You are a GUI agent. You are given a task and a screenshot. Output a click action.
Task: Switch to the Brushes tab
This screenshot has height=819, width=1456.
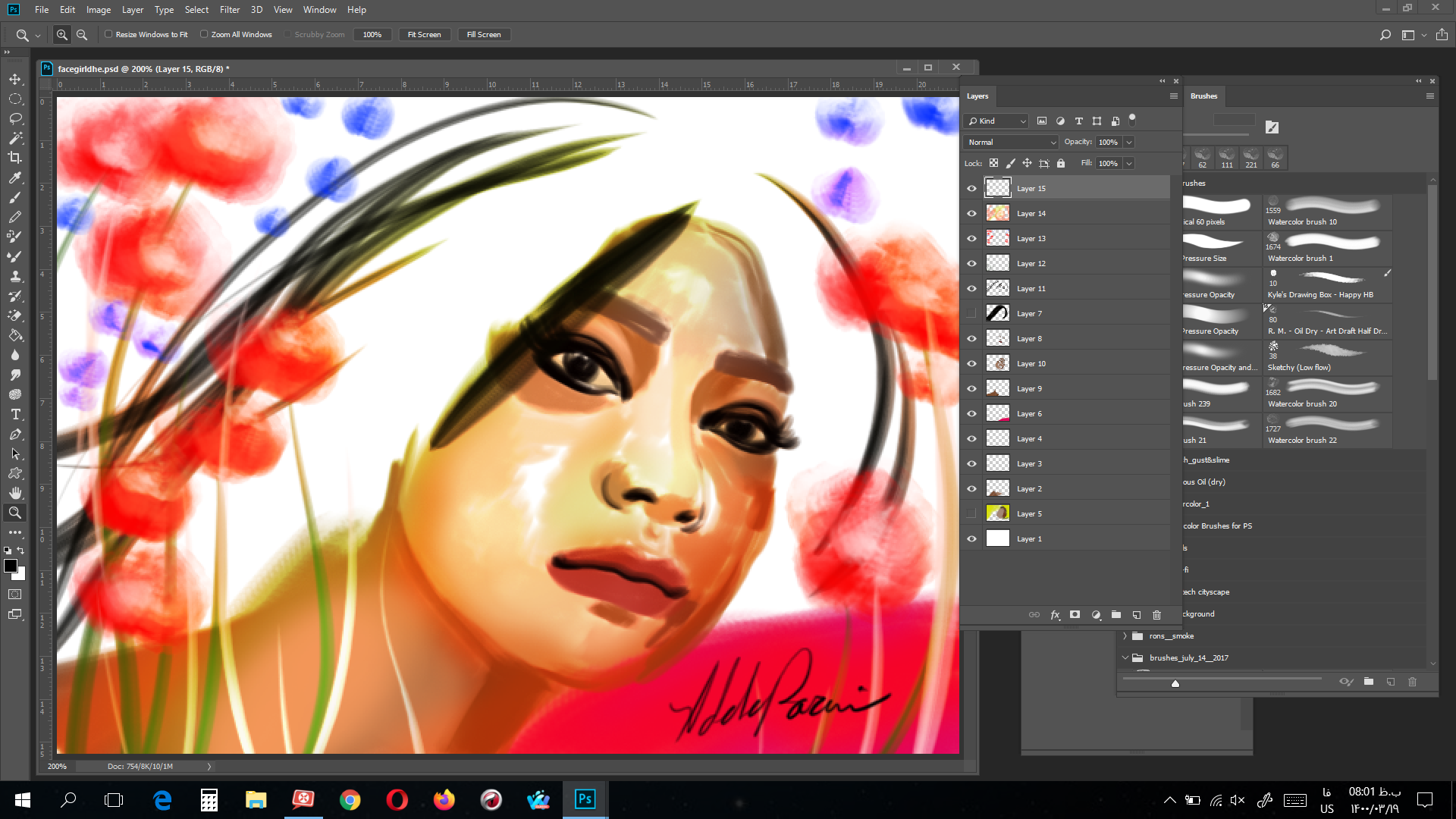(1203, 96)
